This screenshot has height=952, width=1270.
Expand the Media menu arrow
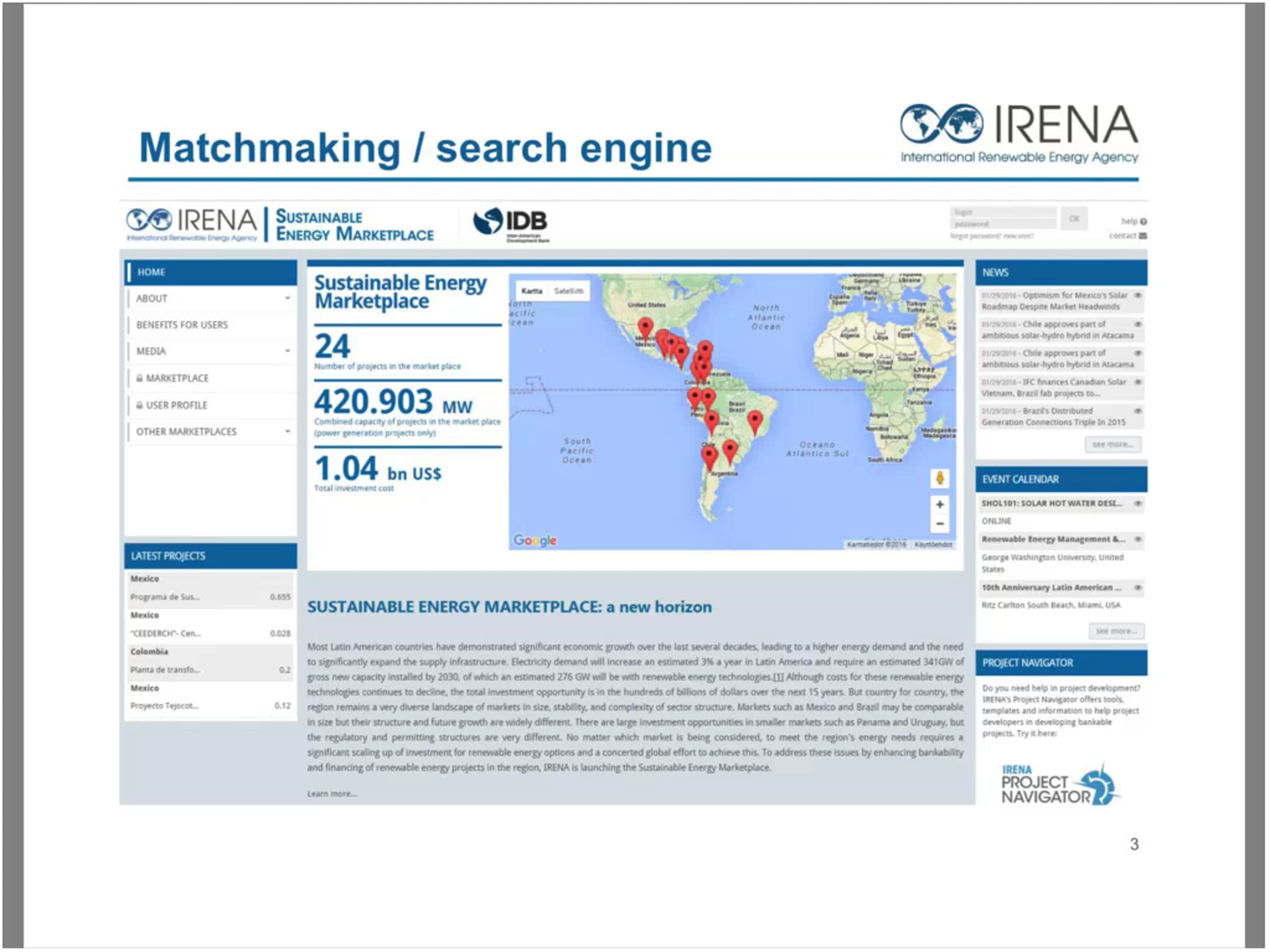coord(288,351)
